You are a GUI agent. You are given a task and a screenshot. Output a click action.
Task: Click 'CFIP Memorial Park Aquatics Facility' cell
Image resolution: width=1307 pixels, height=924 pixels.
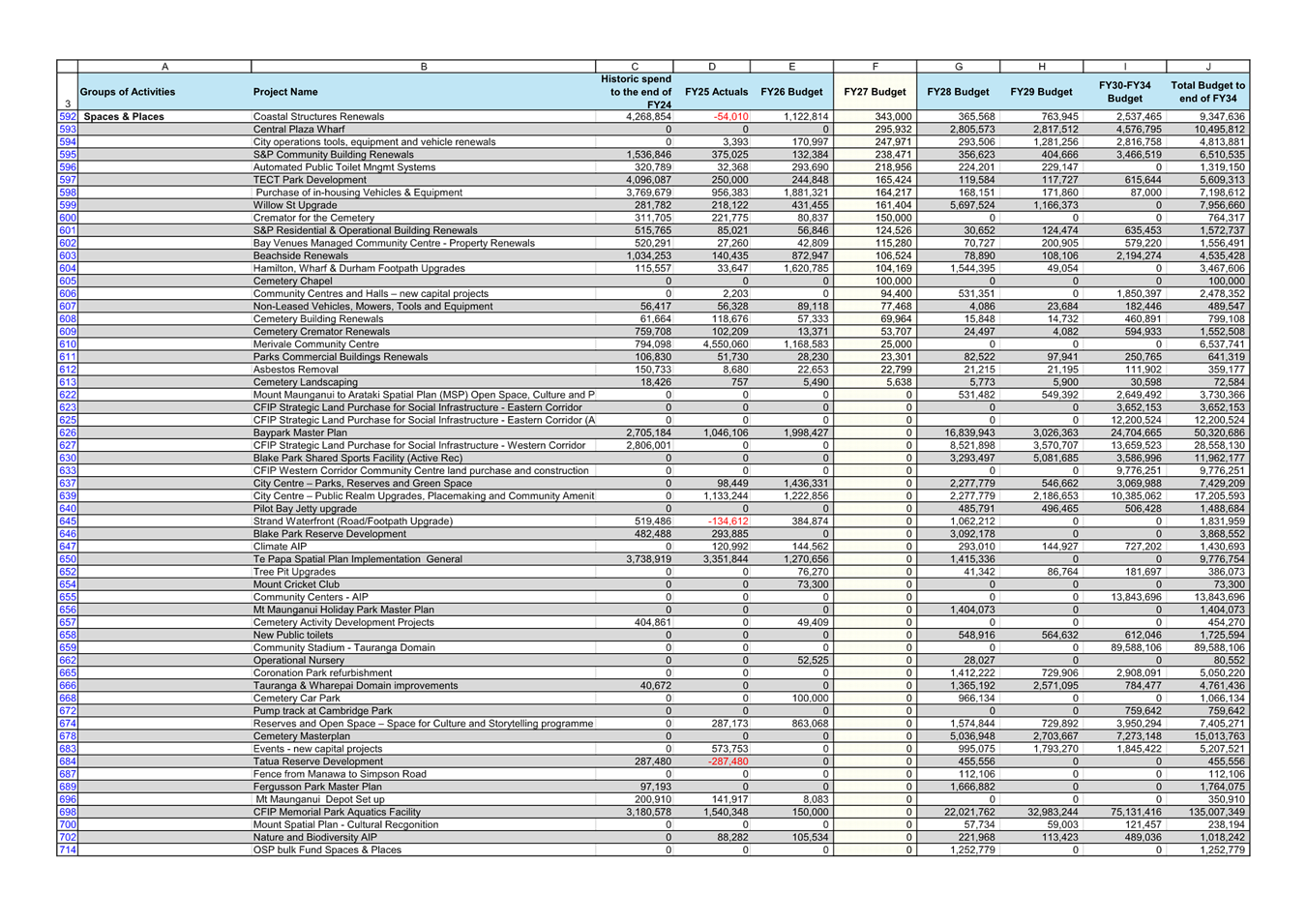(337, 813)
